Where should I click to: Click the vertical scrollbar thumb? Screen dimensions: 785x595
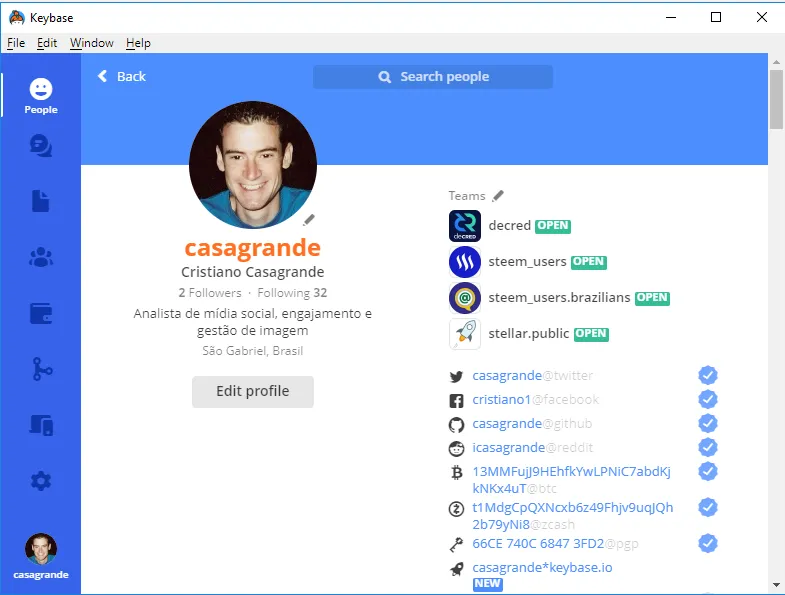click(776, 99)
